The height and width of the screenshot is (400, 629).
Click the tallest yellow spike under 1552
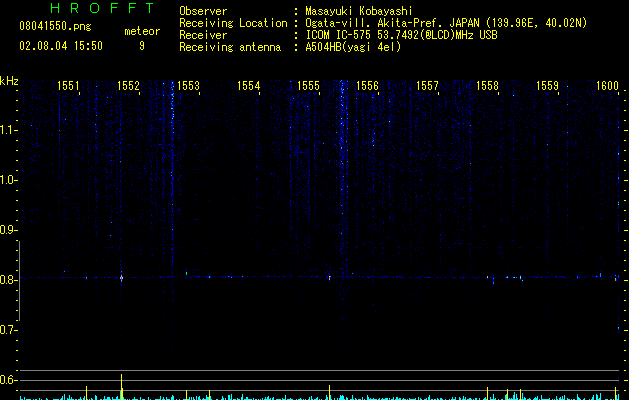122,387
